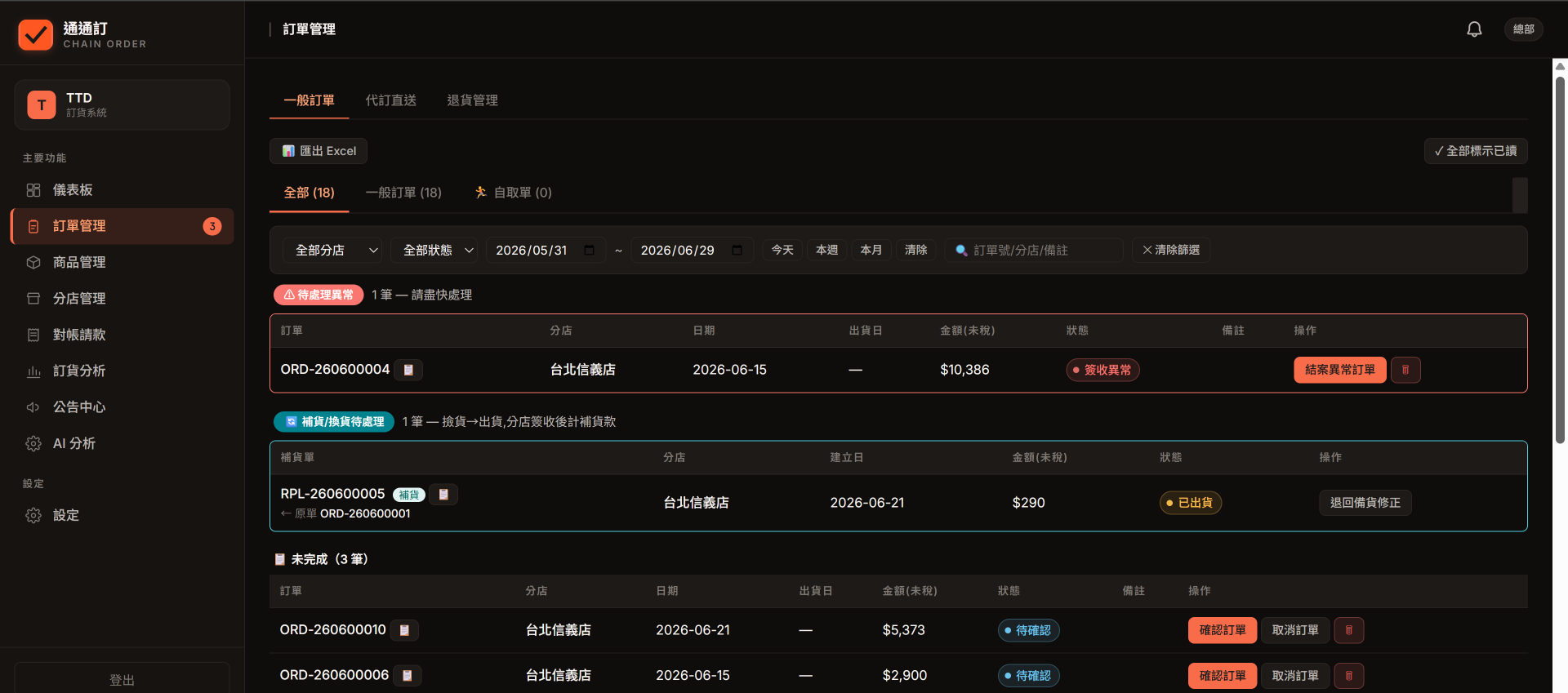Click the 未完成 (3 筆) section header
This screenshot has width=1568, height=693.
click(322, 559)
